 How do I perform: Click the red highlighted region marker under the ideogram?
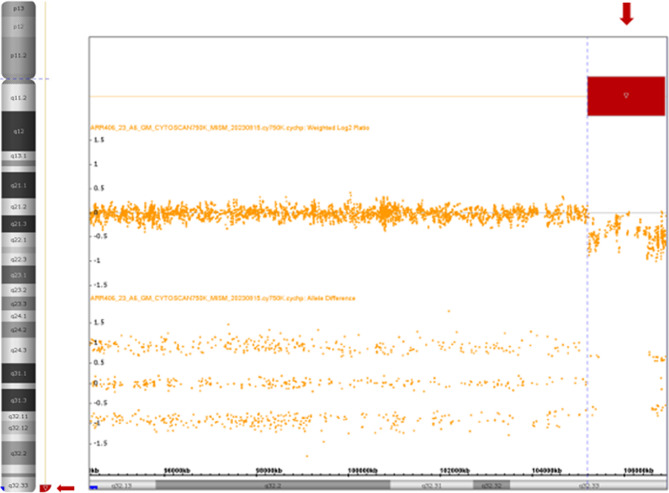[45, 487]
